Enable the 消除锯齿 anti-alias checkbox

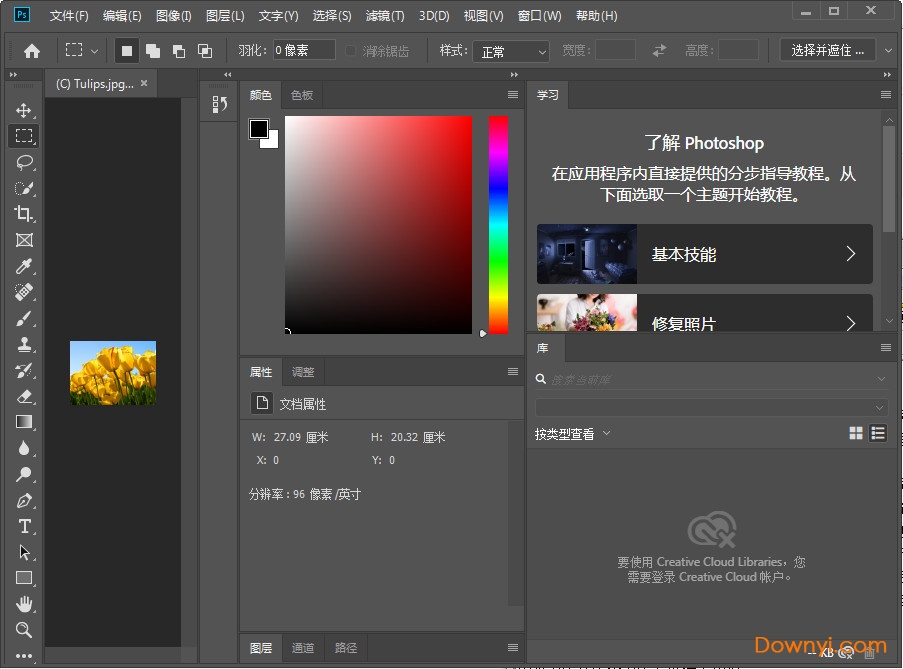351,51
